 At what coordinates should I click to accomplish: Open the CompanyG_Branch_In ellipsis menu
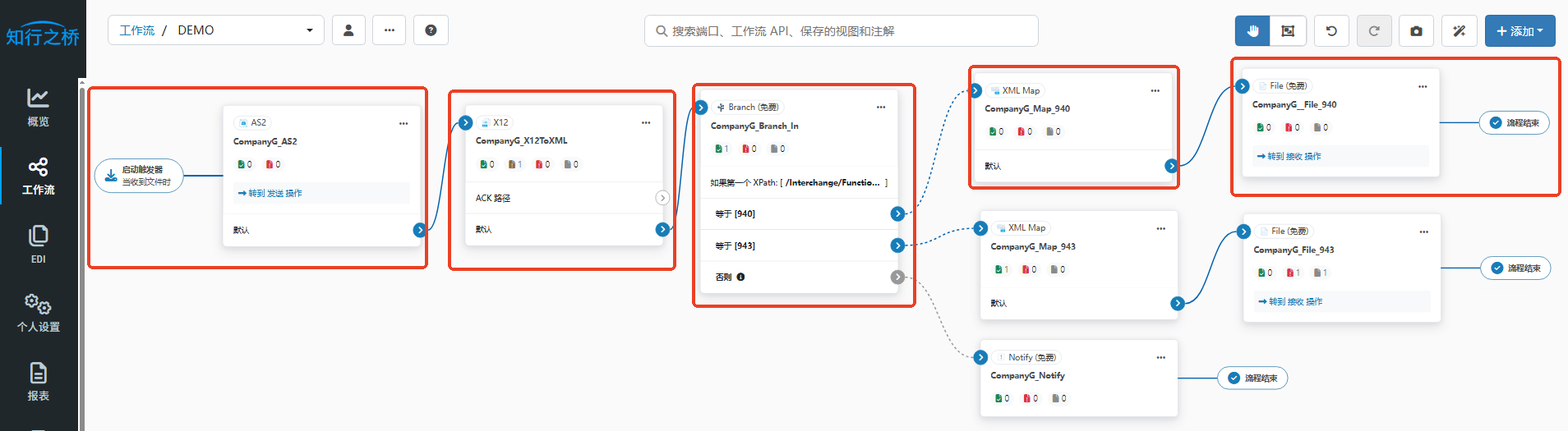click(881, 108)
